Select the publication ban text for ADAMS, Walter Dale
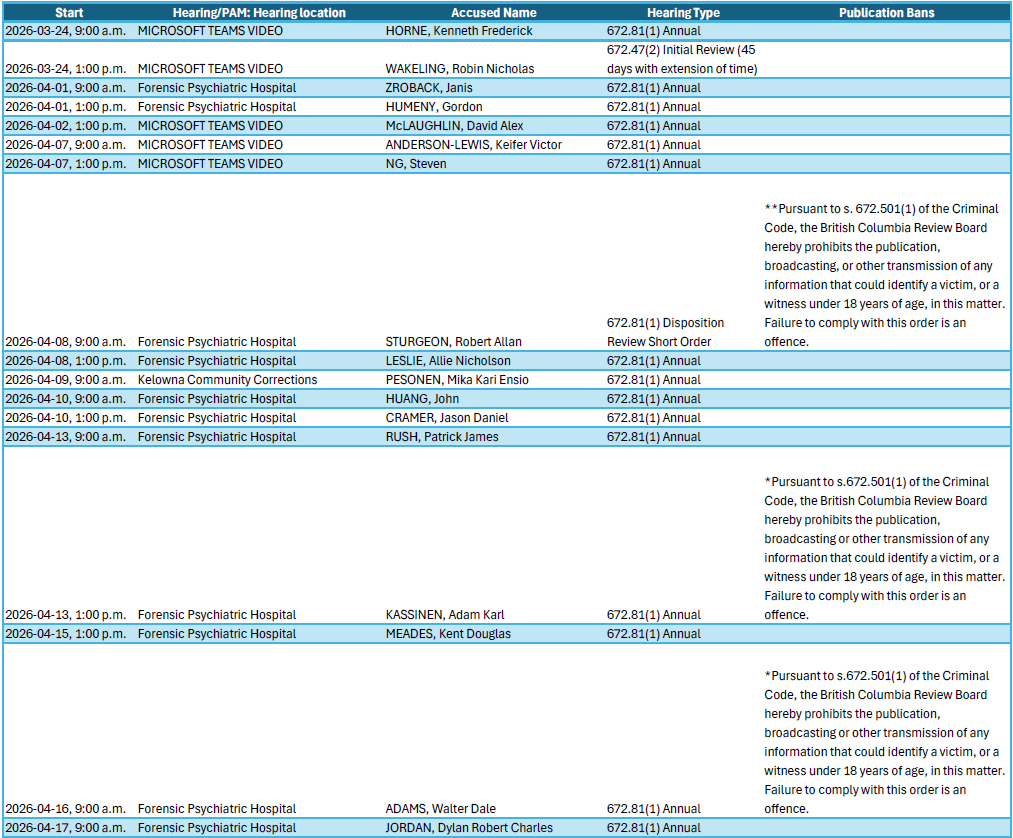Viewport: 1013px width, 838px height. click(x=884, y=742)
